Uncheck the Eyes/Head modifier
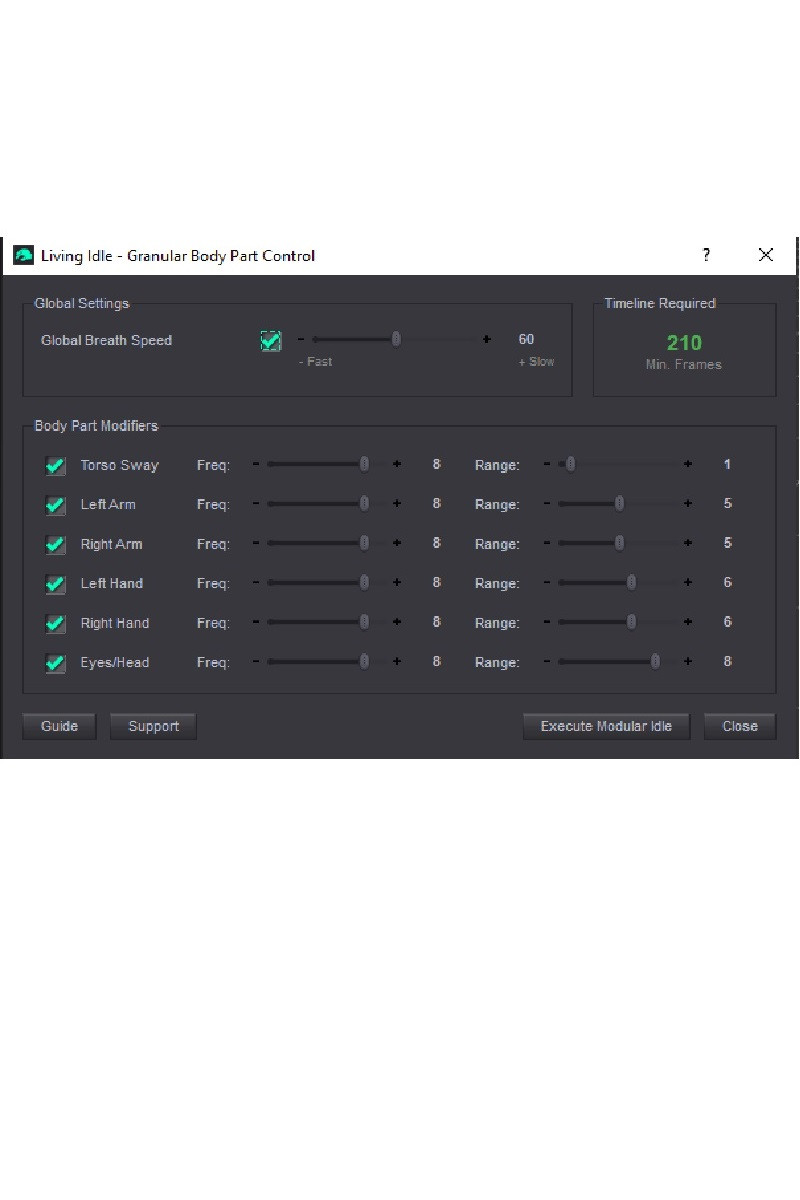 coord(56,663)
